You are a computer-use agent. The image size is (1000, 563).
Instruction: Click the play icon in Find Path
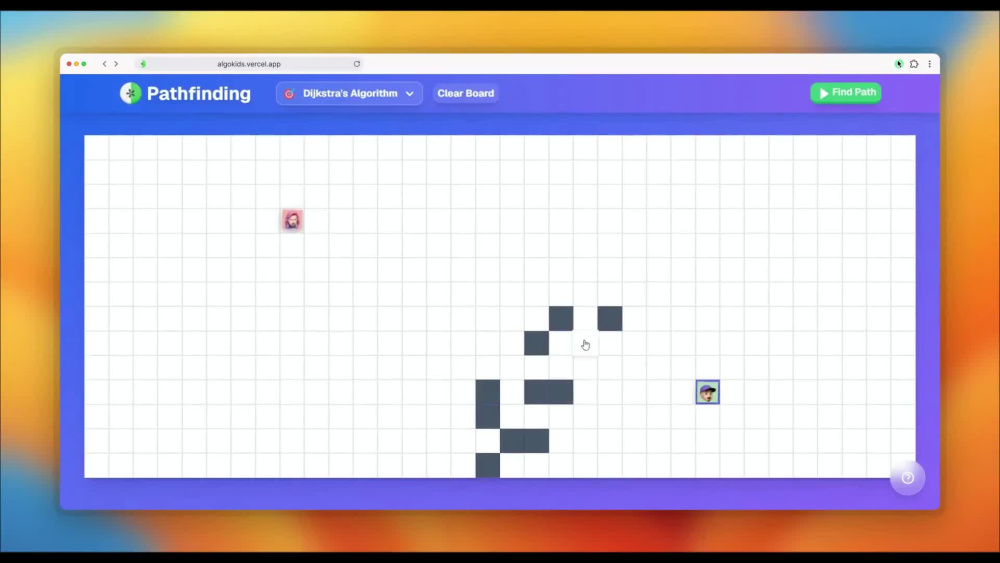(823, 93)
